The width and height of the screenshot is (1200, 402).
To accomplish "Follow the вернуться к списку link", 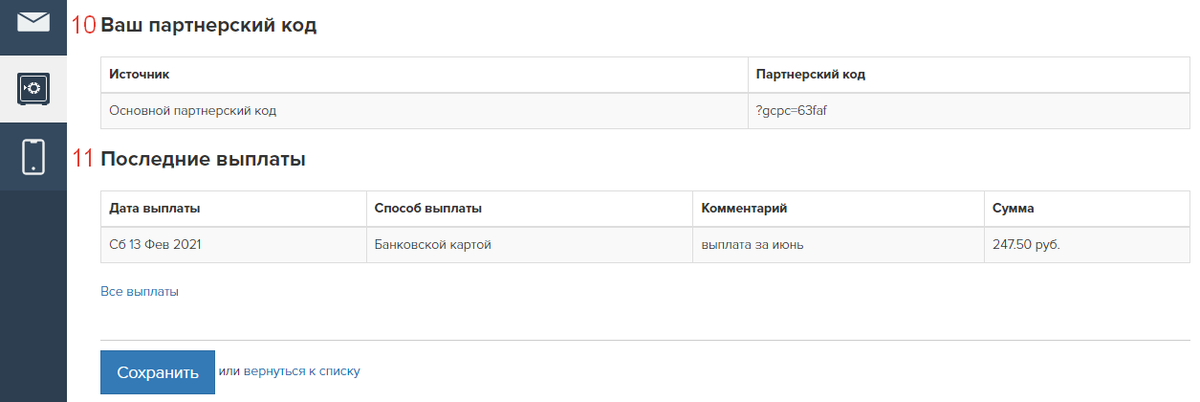I will [x=302, y=371].
